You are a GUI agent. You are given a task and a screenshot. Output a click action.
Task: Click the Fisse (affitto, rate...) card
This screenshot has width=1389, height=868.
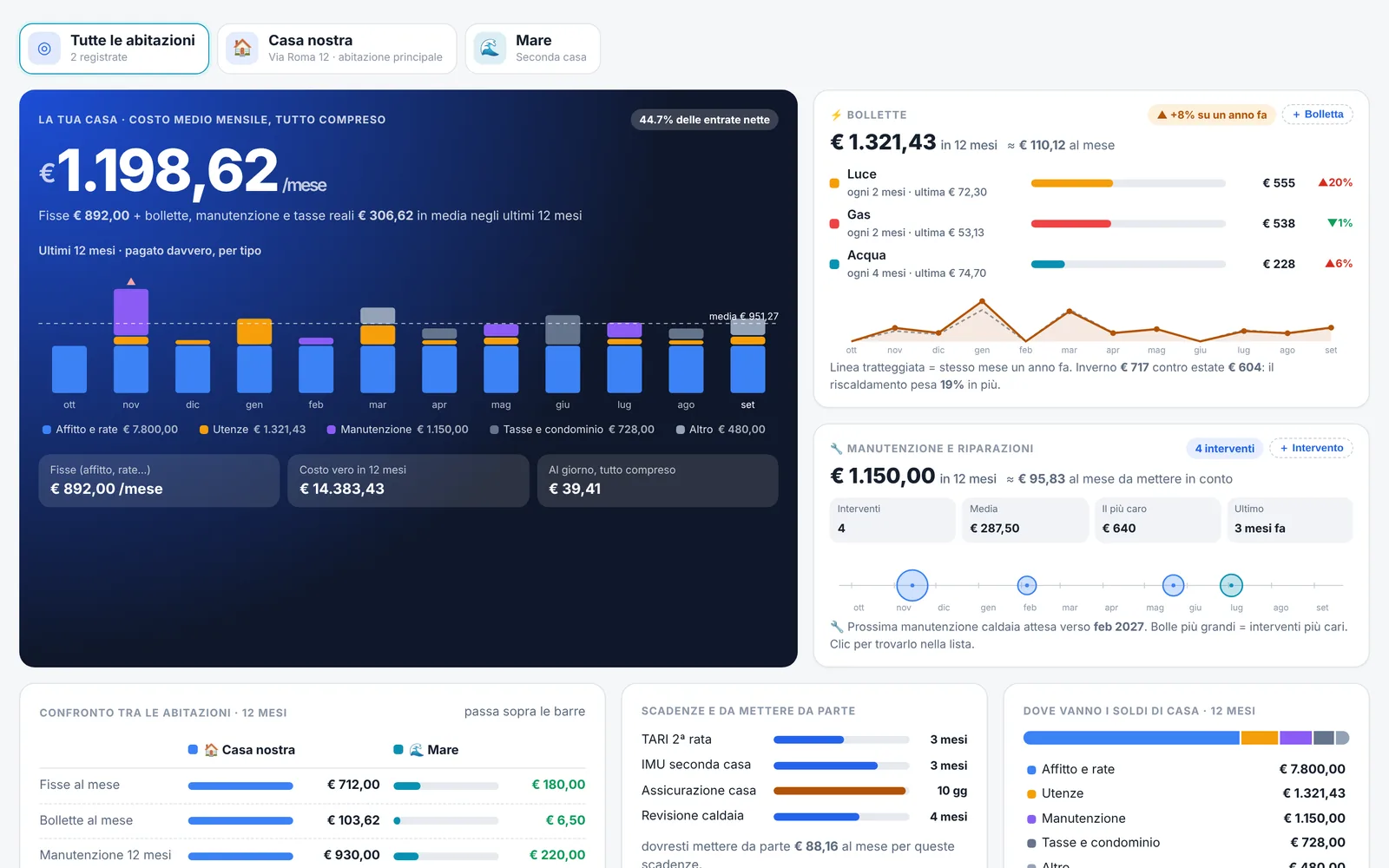[159, 480]
